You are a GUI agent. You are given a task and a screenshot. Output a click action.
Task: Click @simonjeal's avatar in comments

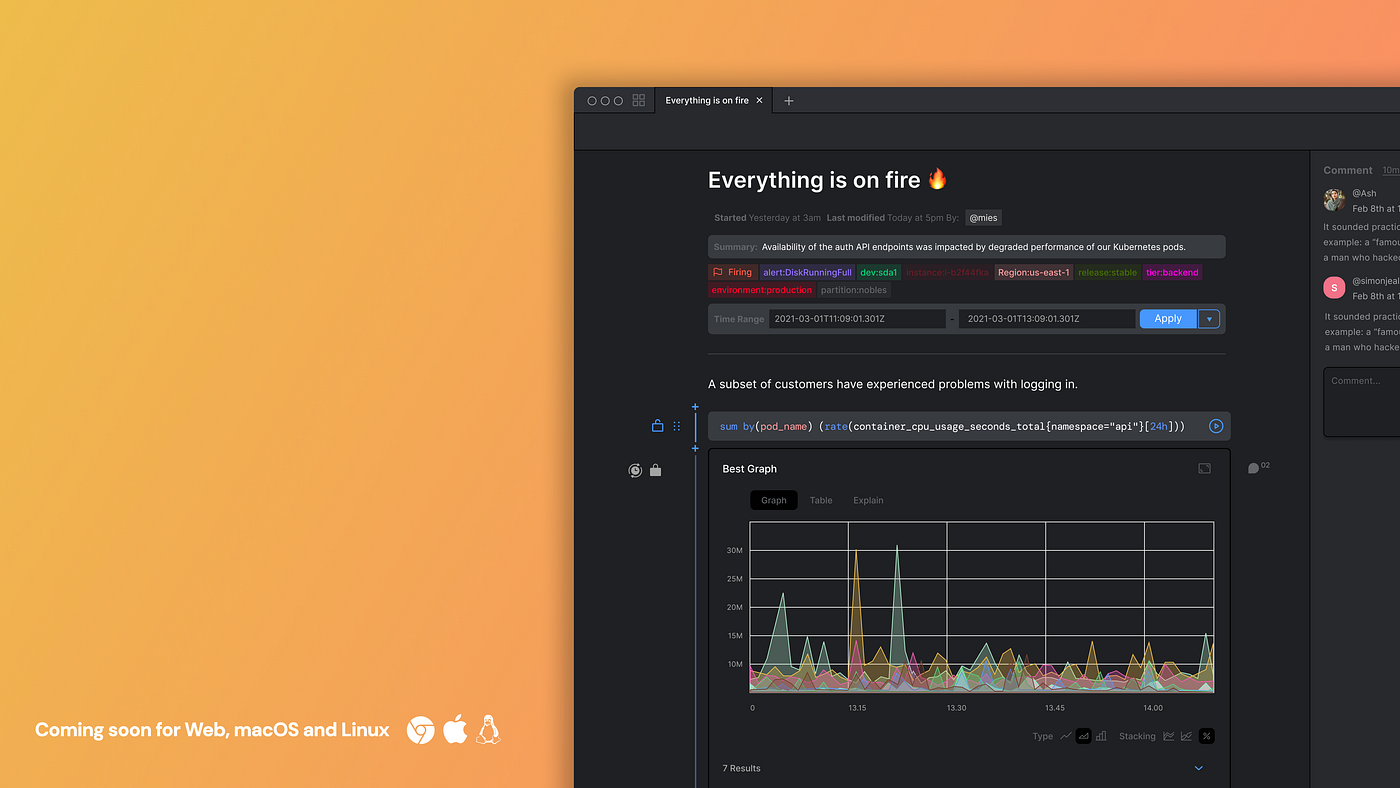pos(1334,288)
